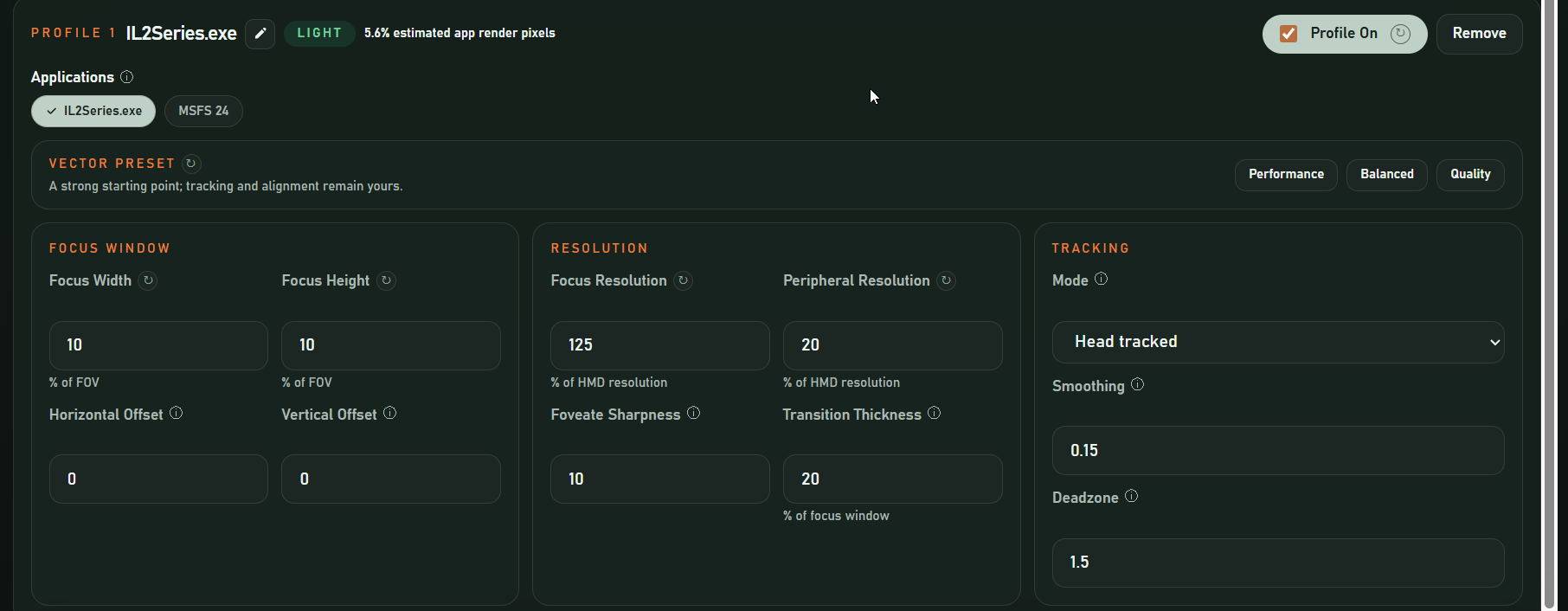
Task: Apply the Balanced preset
Action: (x=1387, y=175)
